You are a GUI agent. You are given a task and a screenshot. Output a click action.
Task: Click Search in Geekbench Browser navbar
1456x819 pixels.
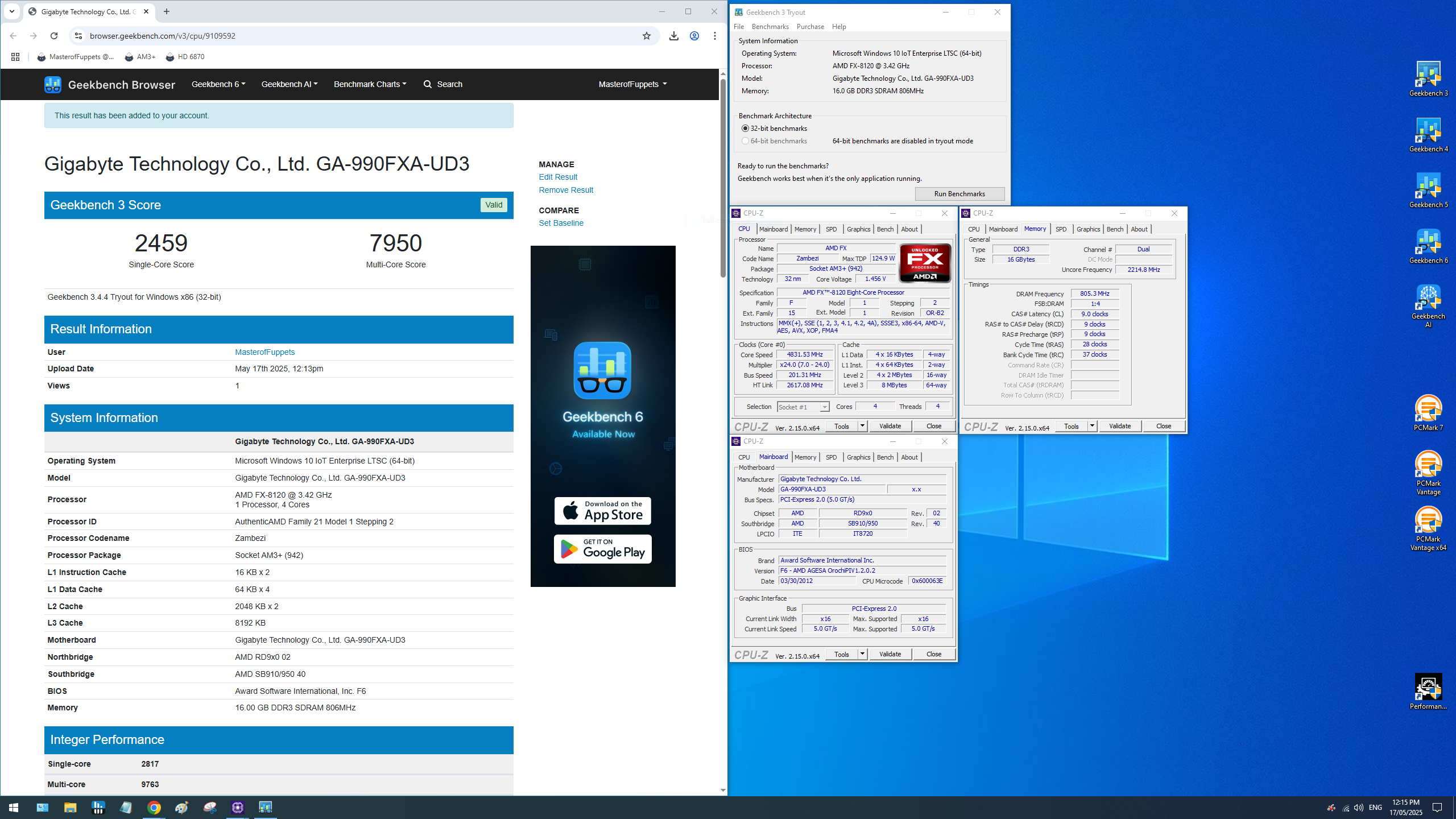[443, 84]
